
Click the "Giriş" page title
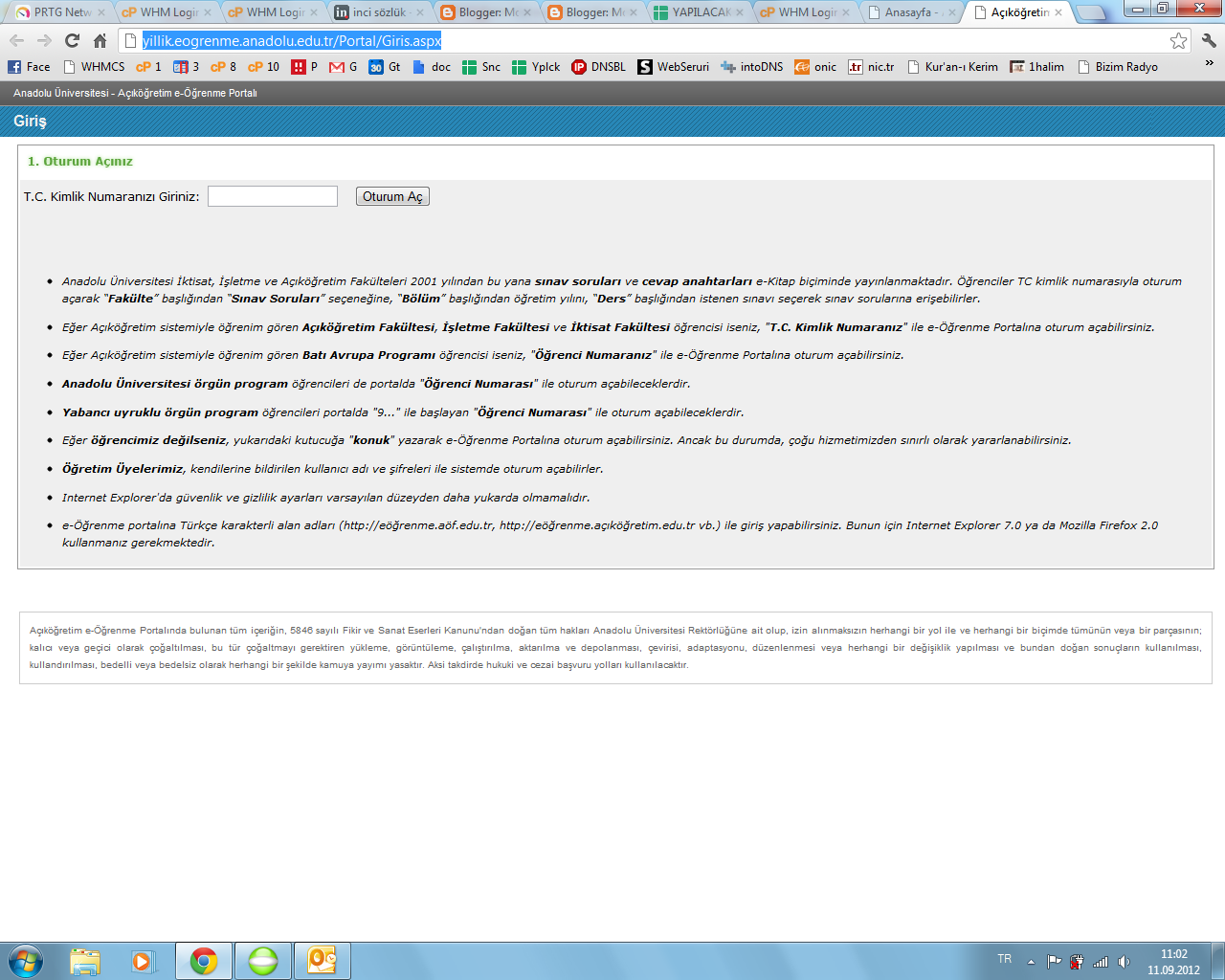click(x=30, y=121)
